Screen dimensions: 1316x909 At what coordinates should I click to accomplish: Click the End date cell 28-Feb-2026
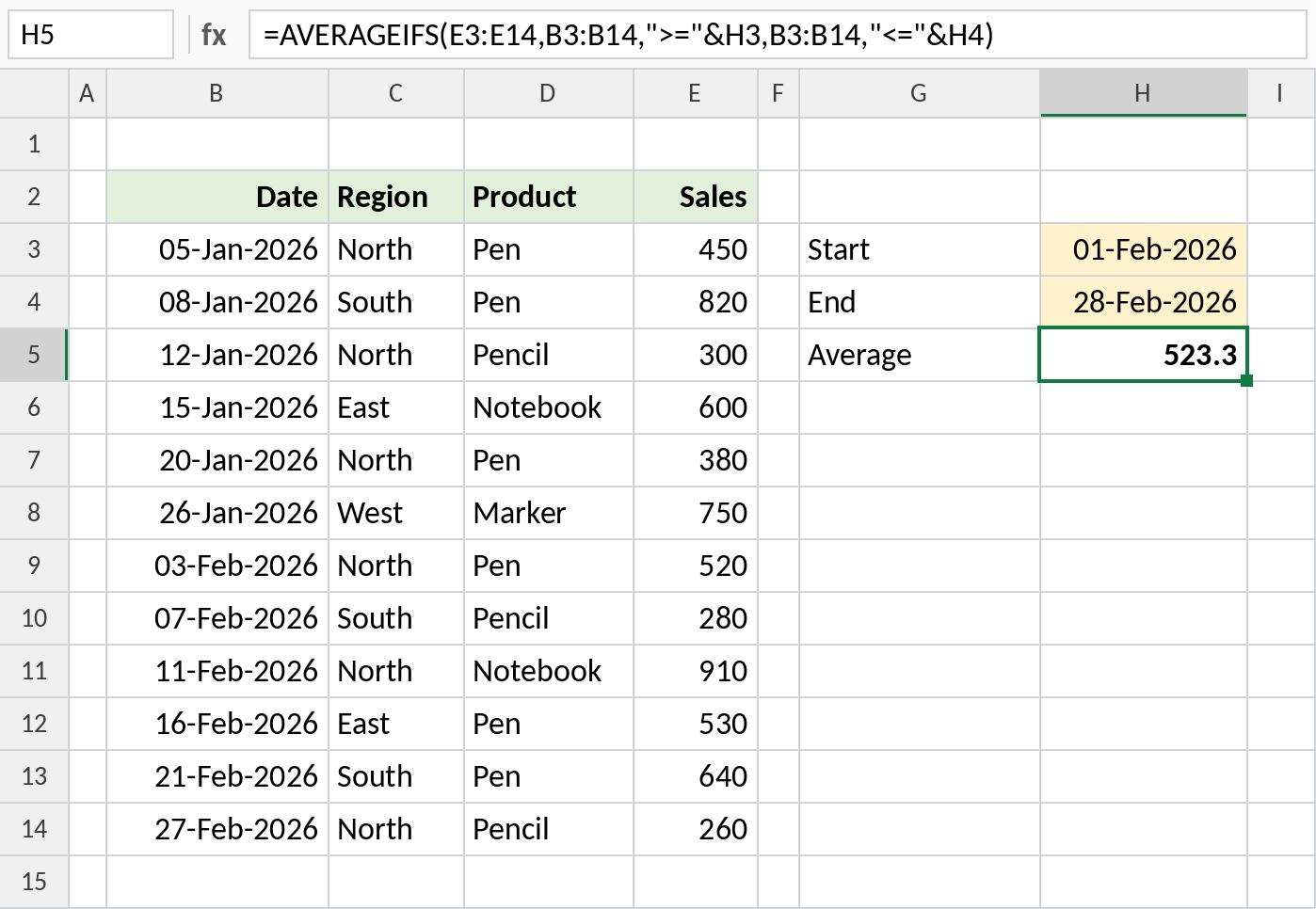1144,302
